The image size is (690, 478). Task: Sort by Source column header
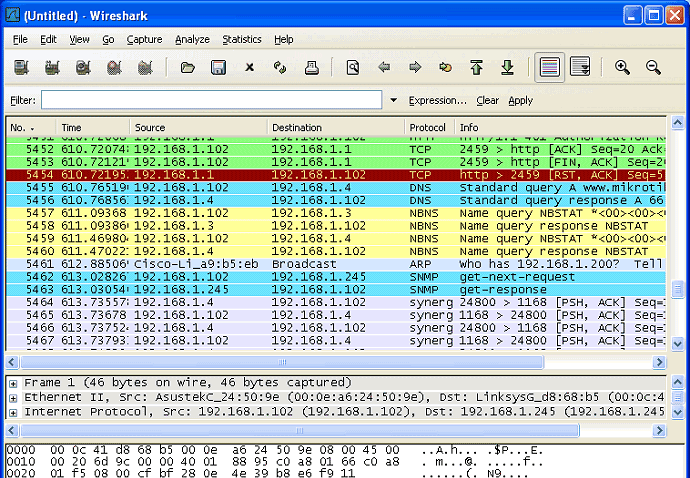pos(198,128)
